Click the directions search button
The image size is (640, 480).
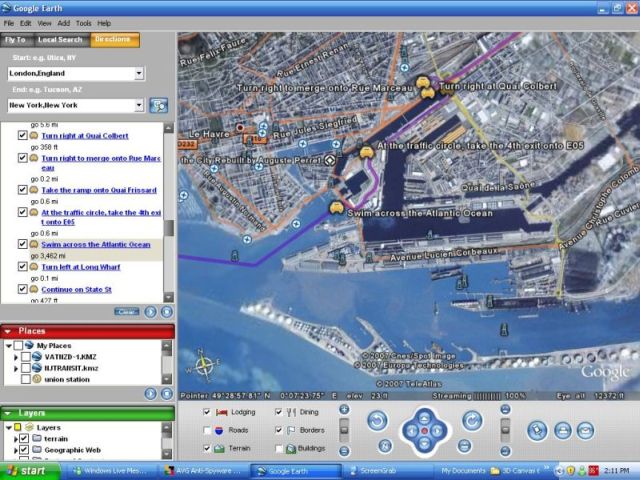(x=158, y=105)
